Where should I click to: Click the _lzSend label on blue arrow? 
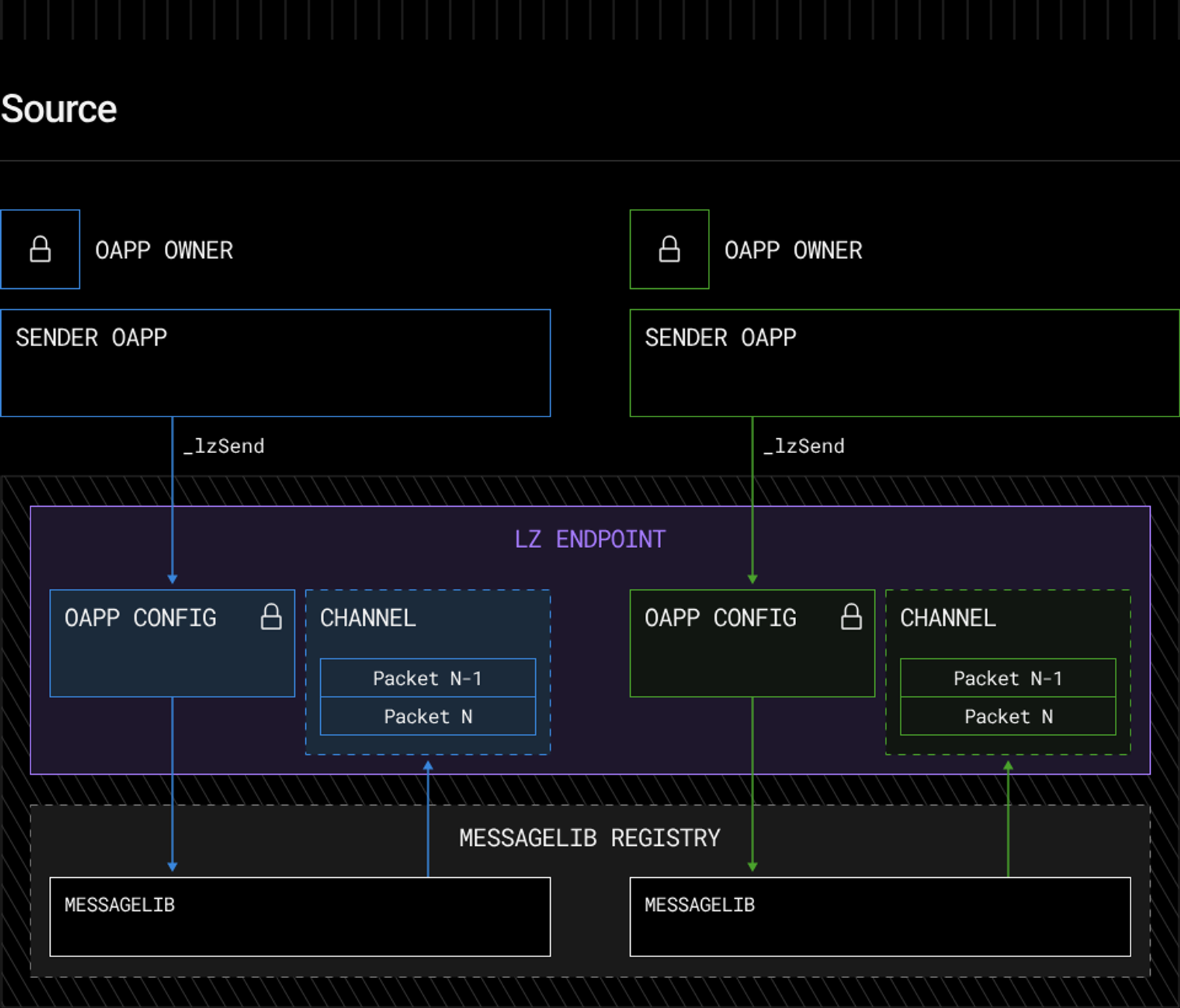tap(224, 446)
